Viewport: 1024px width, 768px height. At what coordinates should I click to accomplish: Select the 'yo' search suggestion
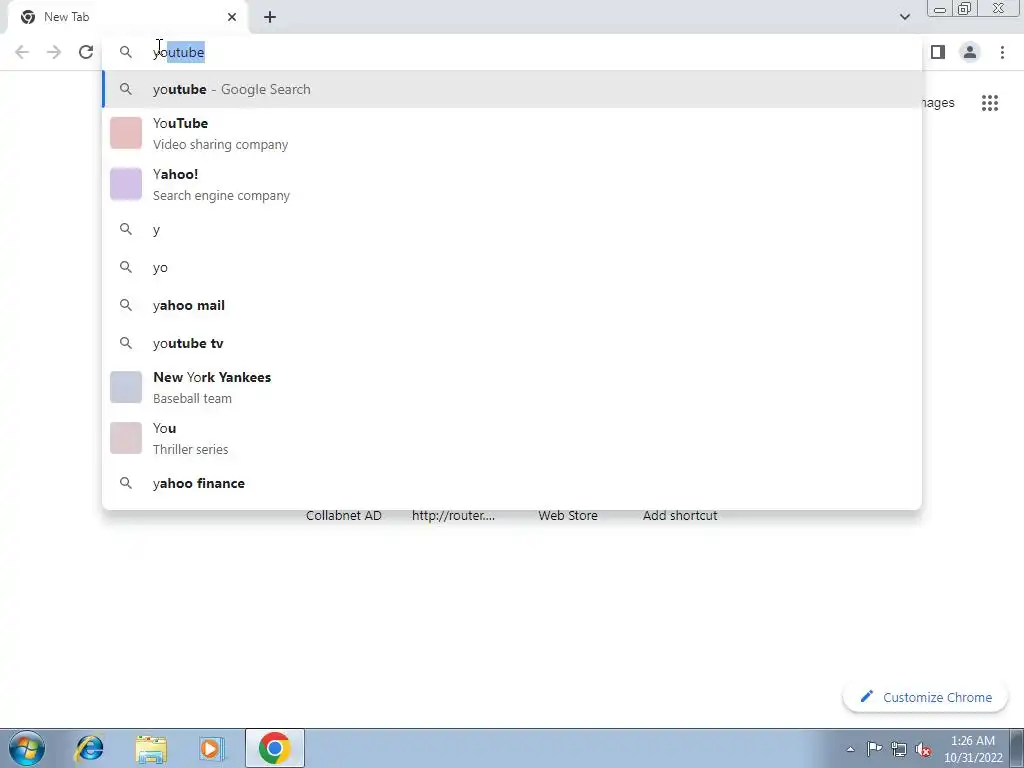[512, 267]
